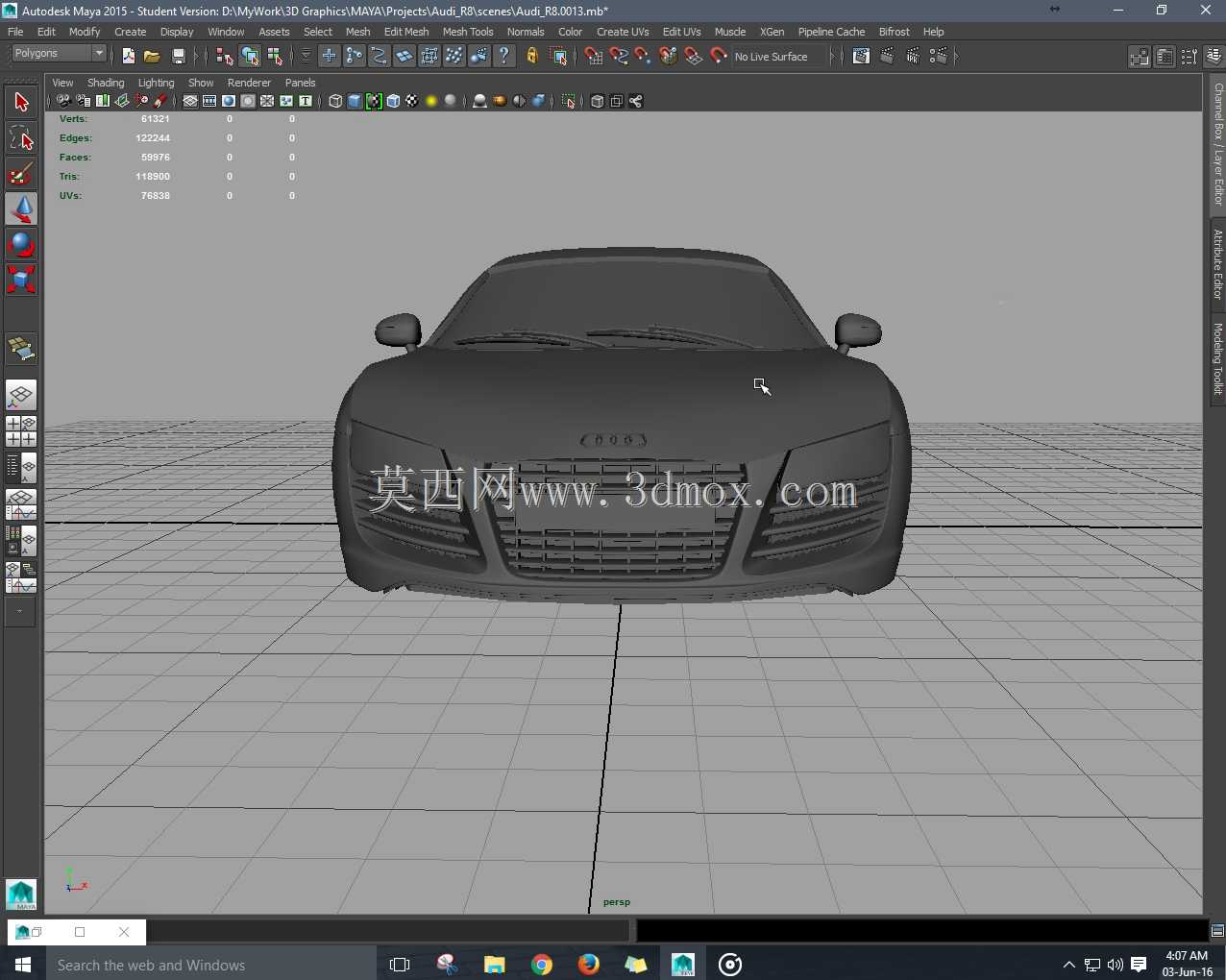Image resolution: width=1226 pixels, height=980 pixels.
Task: Click the help question mark selection mask
Action: pos(504,57)
